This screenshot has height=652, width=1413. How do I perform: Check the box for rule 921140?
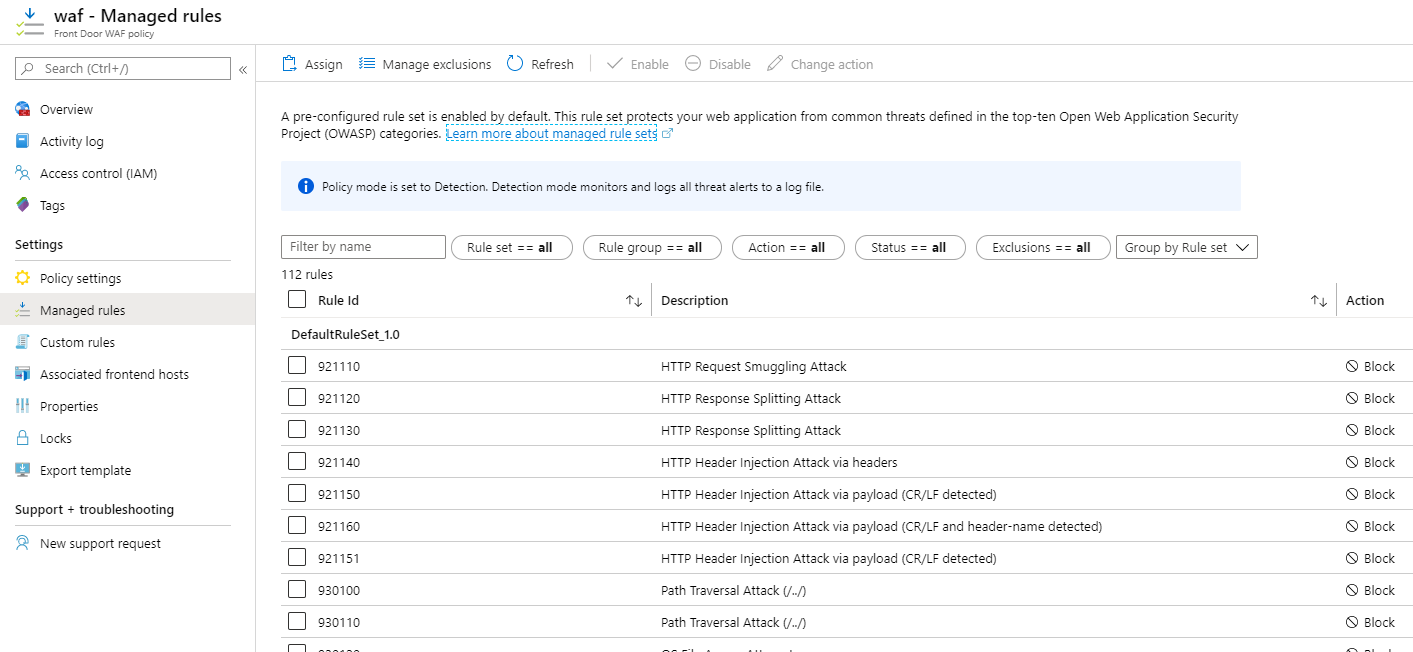[297, 461]
